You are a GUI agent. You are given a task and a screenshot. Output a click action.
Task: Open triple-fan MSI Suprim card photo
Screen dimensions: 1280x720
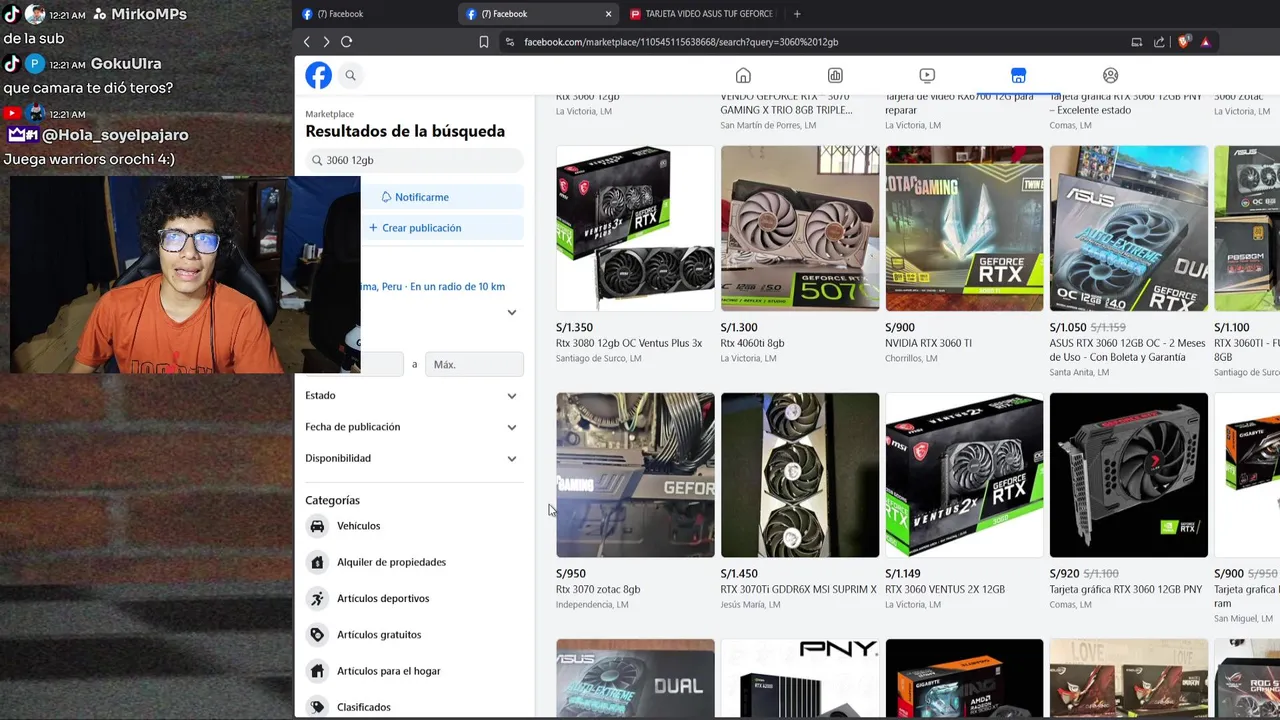[800, 475]
